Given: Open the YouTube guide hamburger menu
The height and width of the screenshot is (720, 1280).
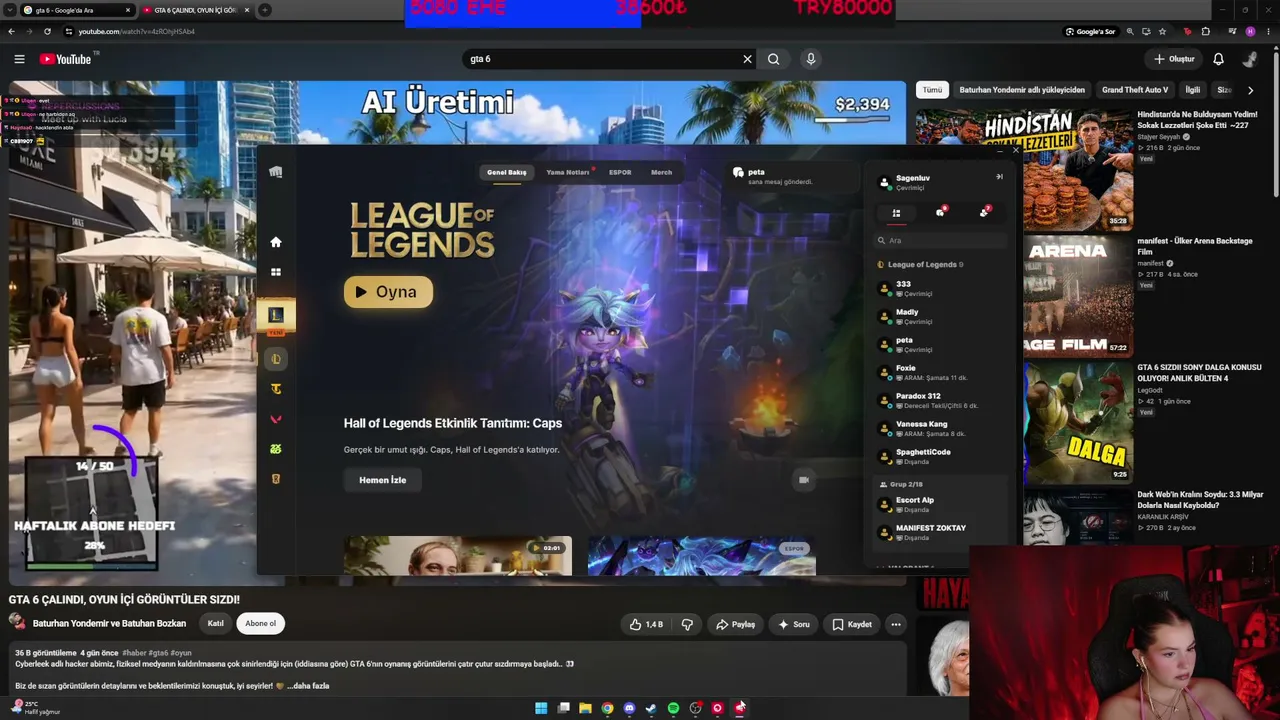Looking at the screenshot, I should (x=19, y=59).
